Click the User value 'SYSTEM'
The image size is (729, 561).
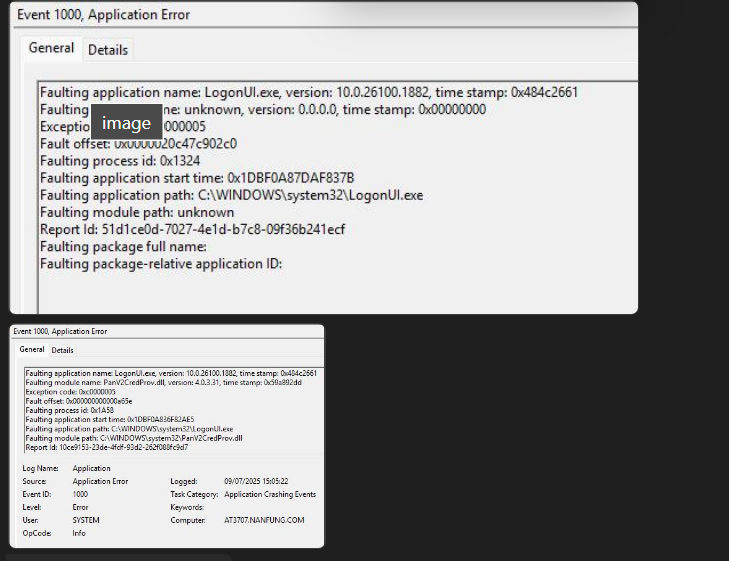click(86, 520)
